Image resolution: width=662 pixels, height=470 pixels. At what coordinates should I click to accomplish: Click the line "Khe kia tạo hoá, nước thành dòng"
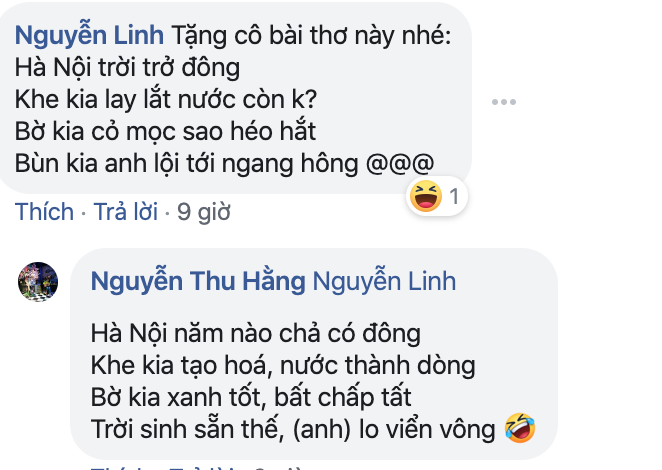click(283, 366)
